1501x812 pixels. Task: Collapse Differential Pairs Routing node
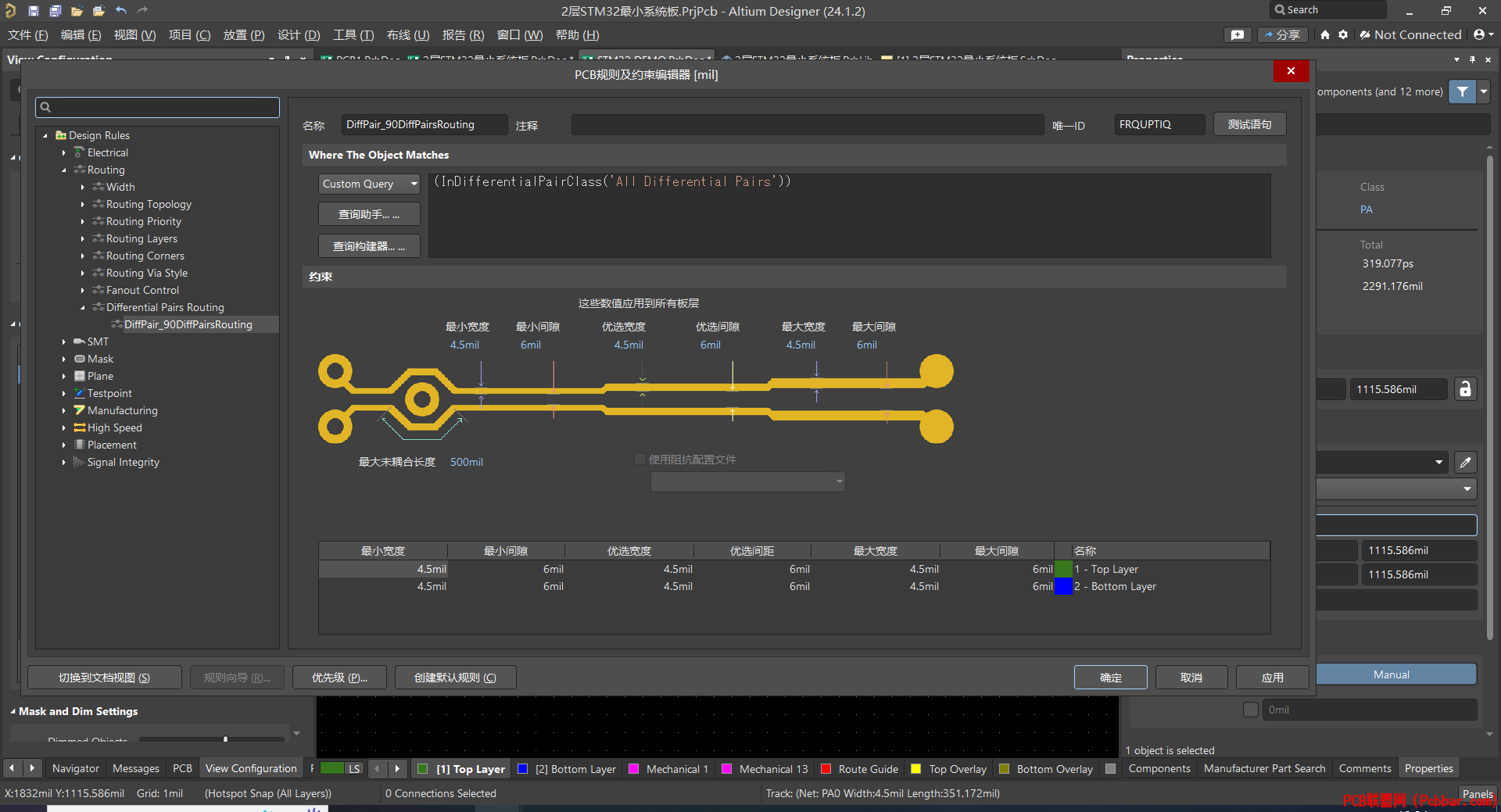point(83,307)
